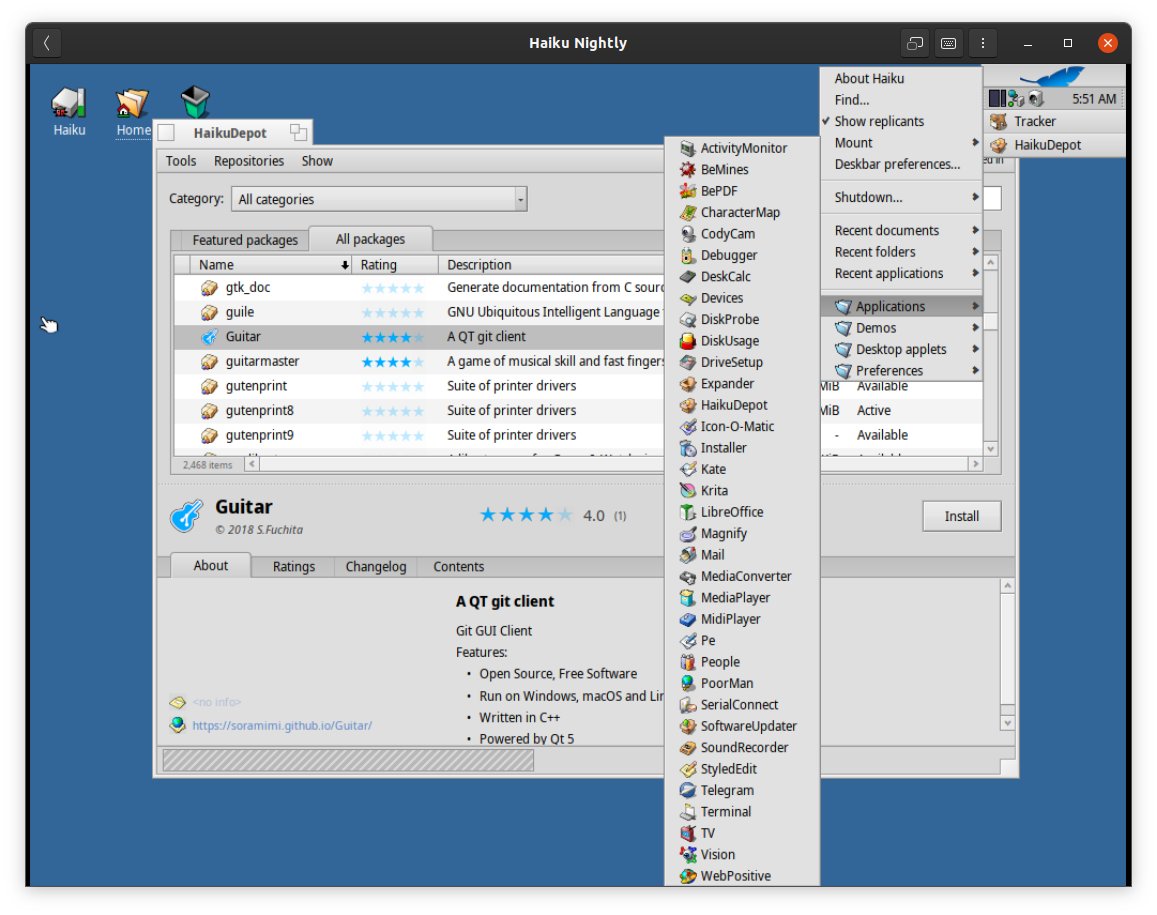1157x915 pixels.
Task: Expand Recent documents submenu
Action: (x=900, y=230)
